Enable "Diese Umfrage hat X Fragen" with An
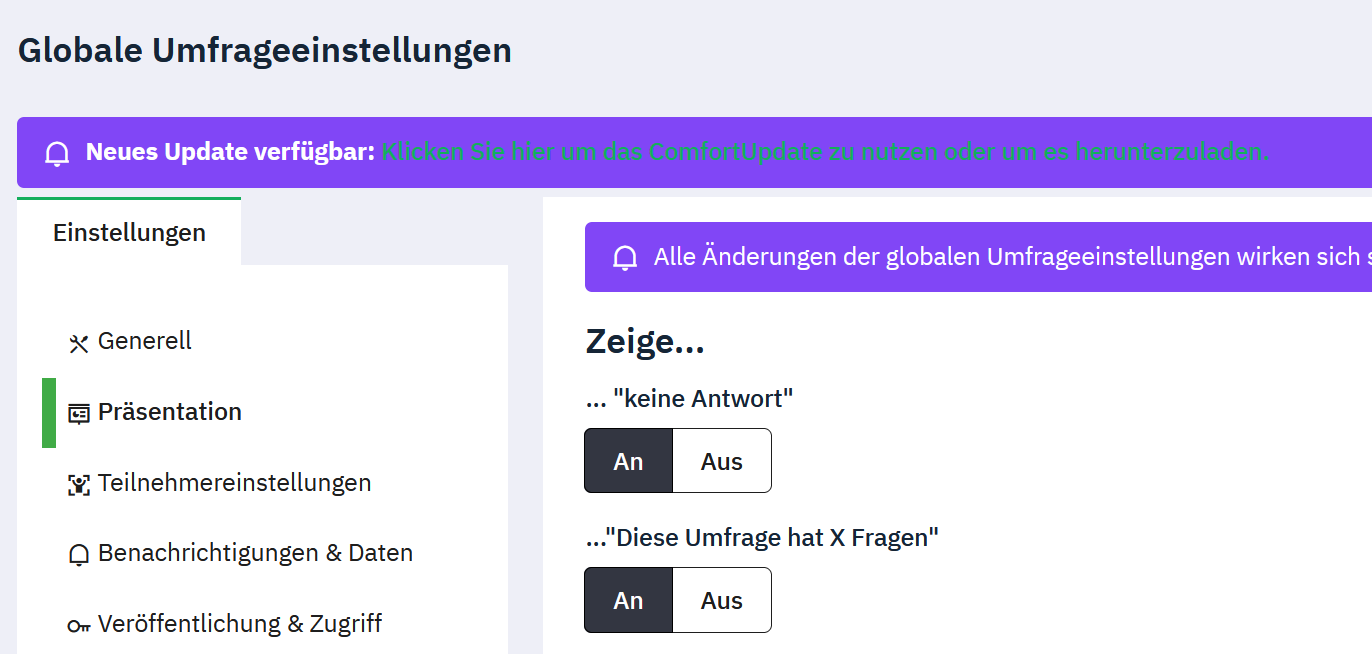Image resolution: width=1372 pixels, height=654 pixels. point(628,600)
